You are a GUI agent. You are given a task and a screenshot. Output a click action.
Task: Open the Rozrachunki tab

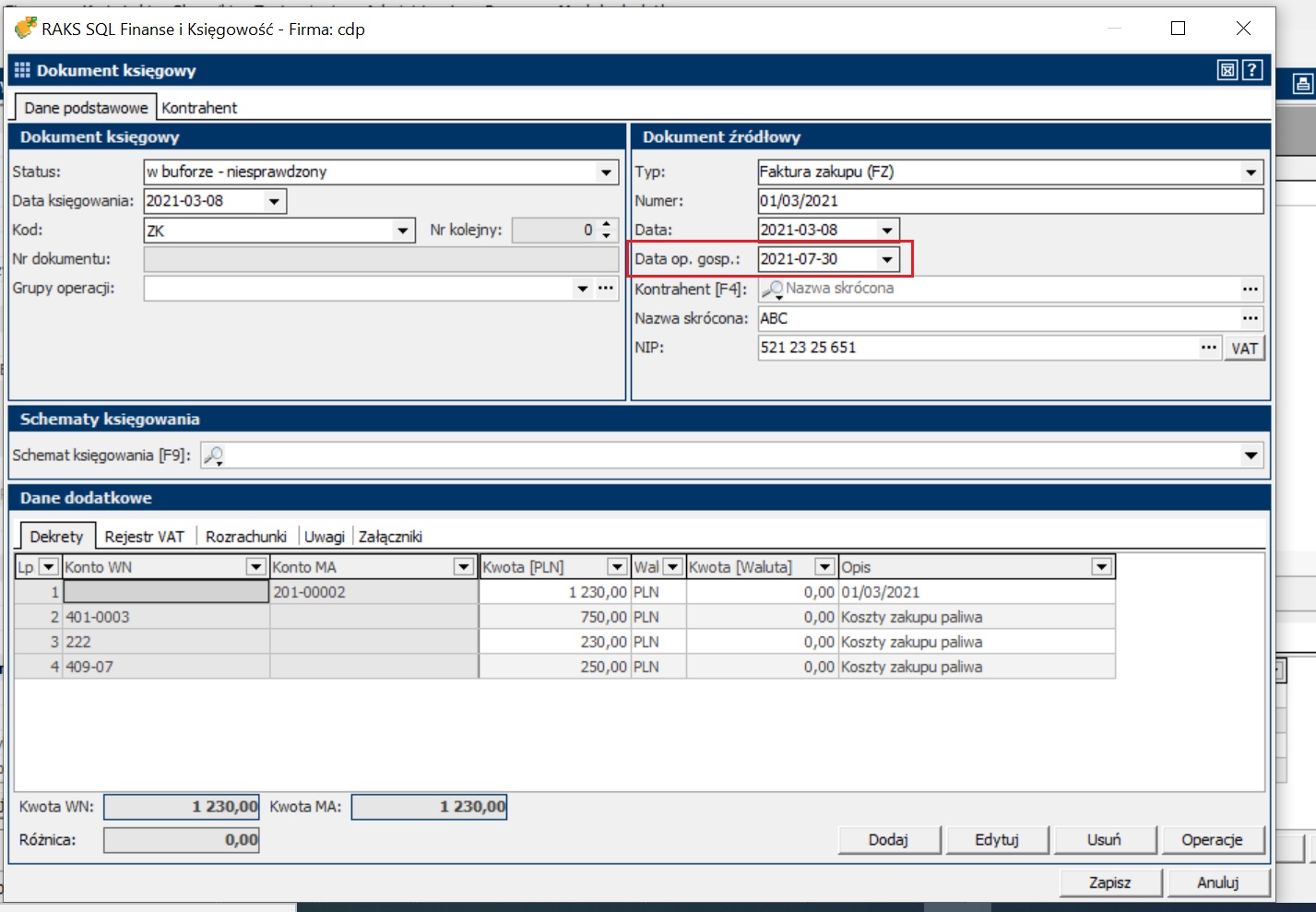pos(246,537)
